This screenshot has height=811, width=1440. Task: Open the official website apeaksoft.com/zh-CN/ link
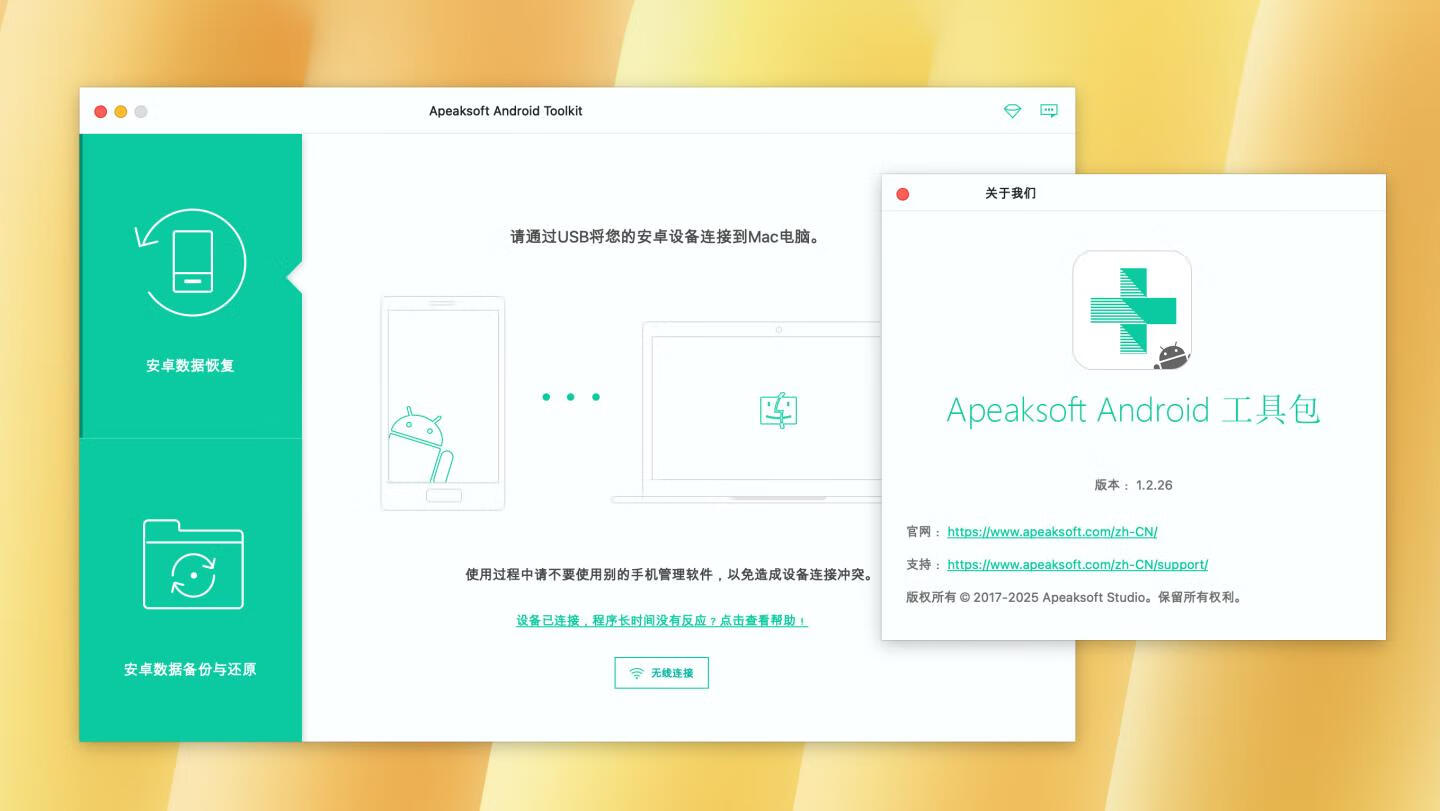[x=1052, y=532]
